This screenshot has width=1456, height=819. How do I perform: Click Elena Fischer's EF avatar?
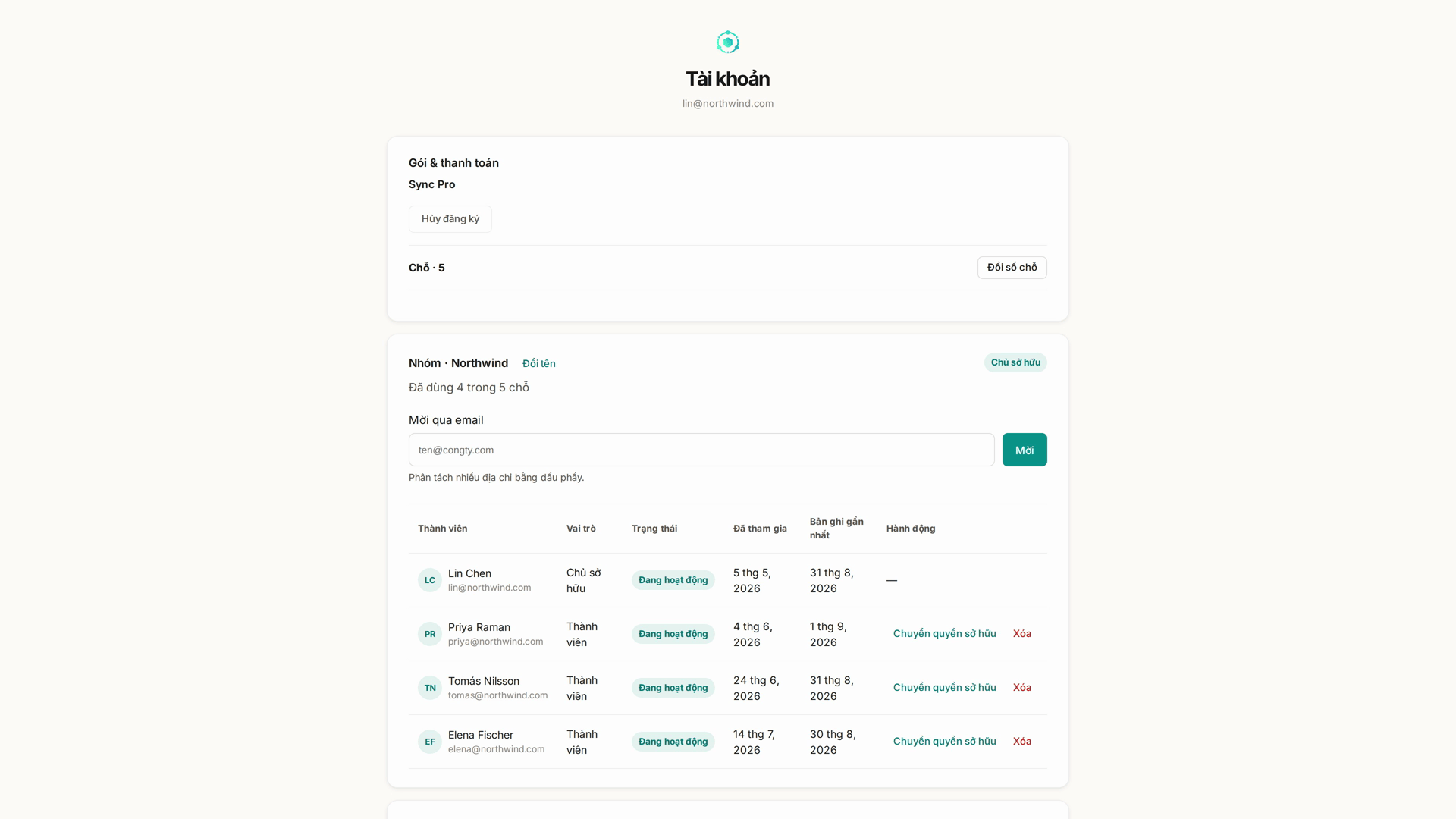(x=430, y=742)
